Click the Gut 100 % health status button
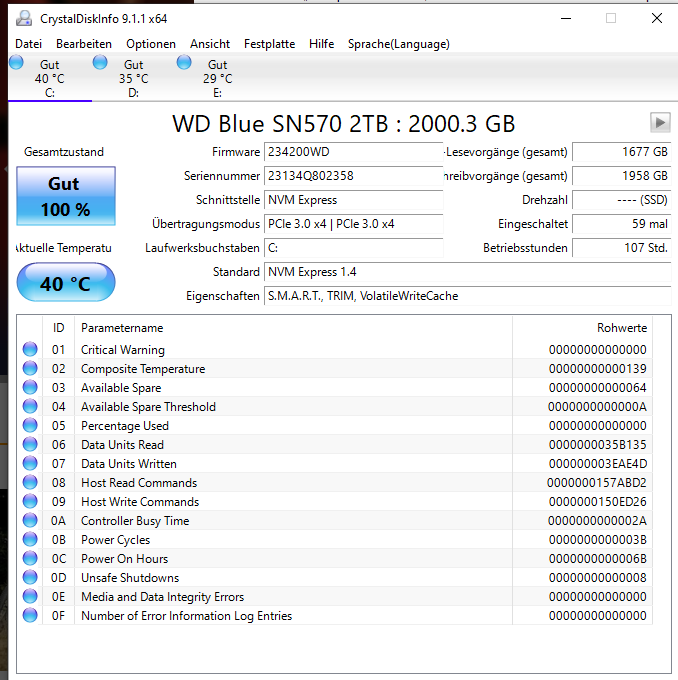This screenshot has height=680, width=678. click(x=66, y=196)
